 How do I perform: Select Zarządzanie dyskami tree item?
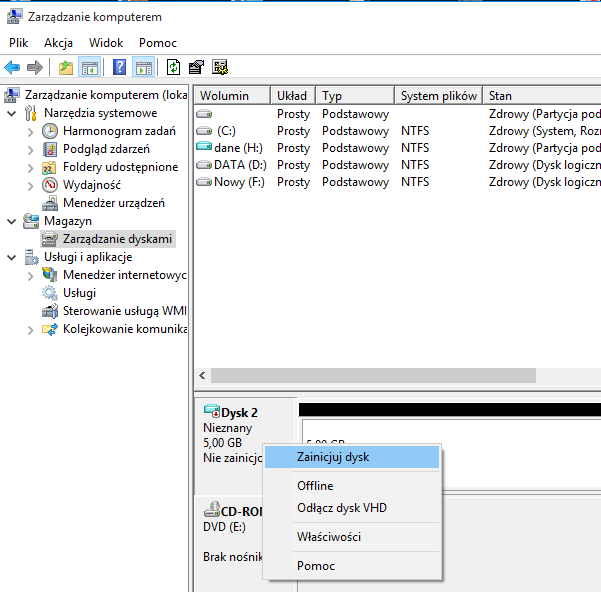pyautogui.click(x=117, y=239)
